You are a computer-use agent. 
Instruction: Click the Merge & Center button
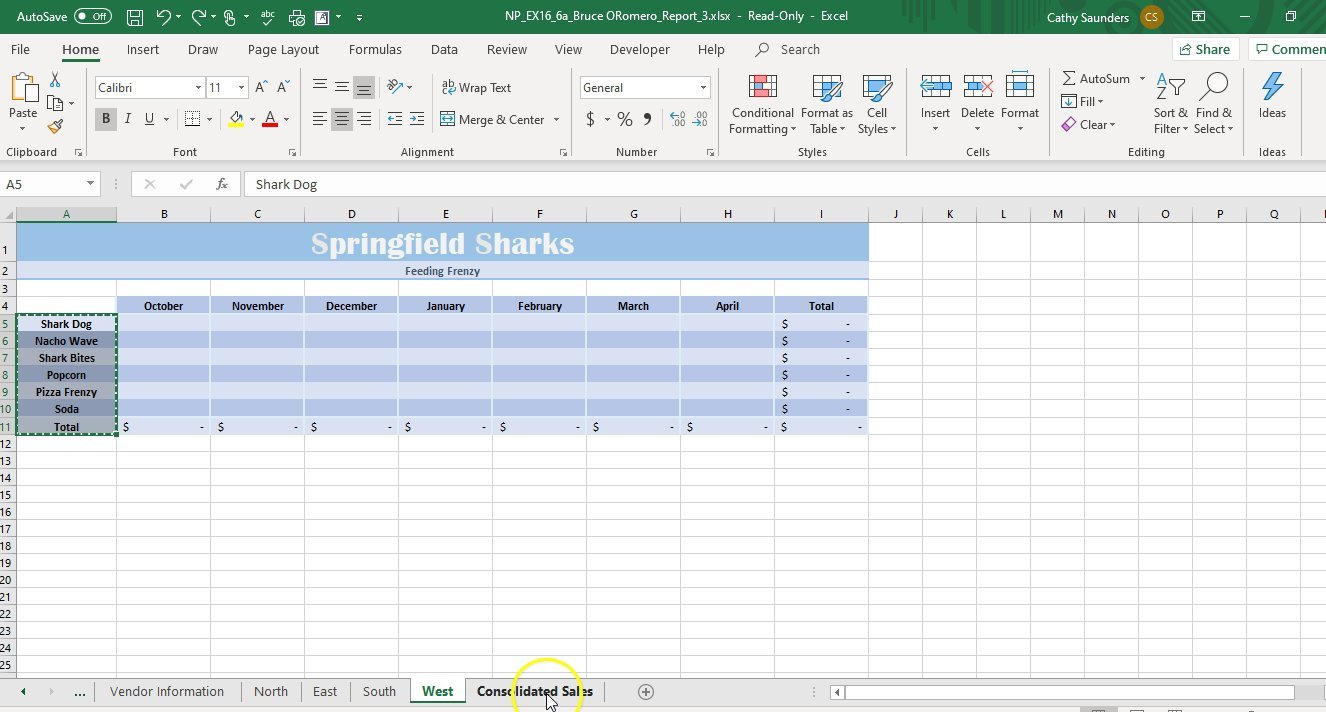click(x=492, y=119)
